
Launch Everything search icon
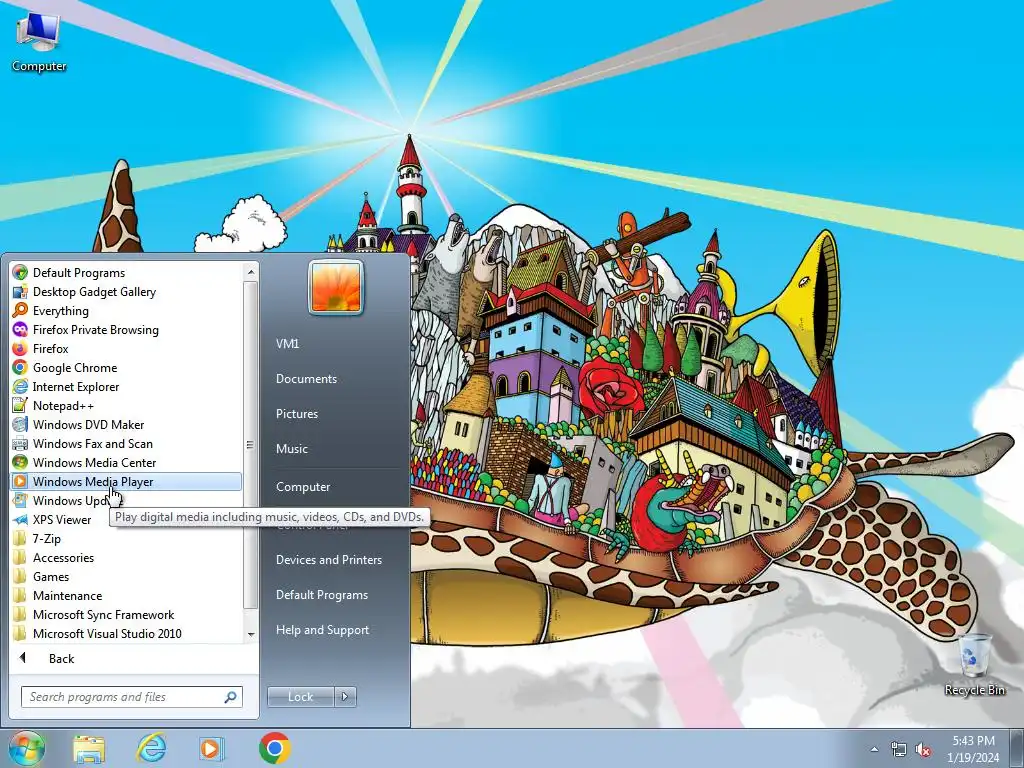click(20, 310)
